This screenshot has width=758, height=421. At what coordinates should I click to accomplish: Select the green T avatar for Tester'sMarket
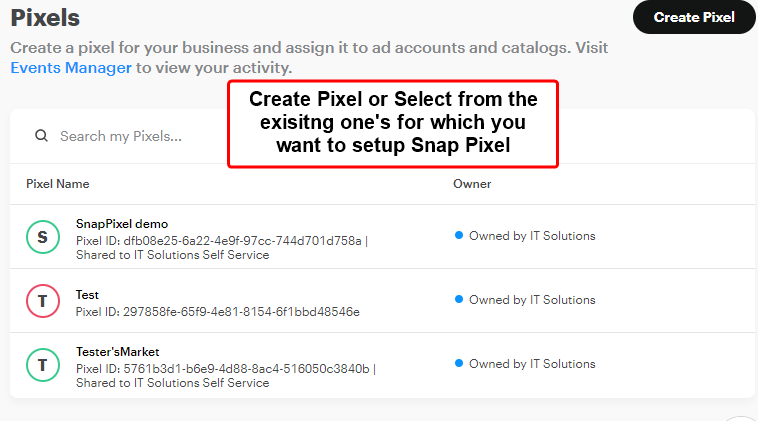coord(43,365)
